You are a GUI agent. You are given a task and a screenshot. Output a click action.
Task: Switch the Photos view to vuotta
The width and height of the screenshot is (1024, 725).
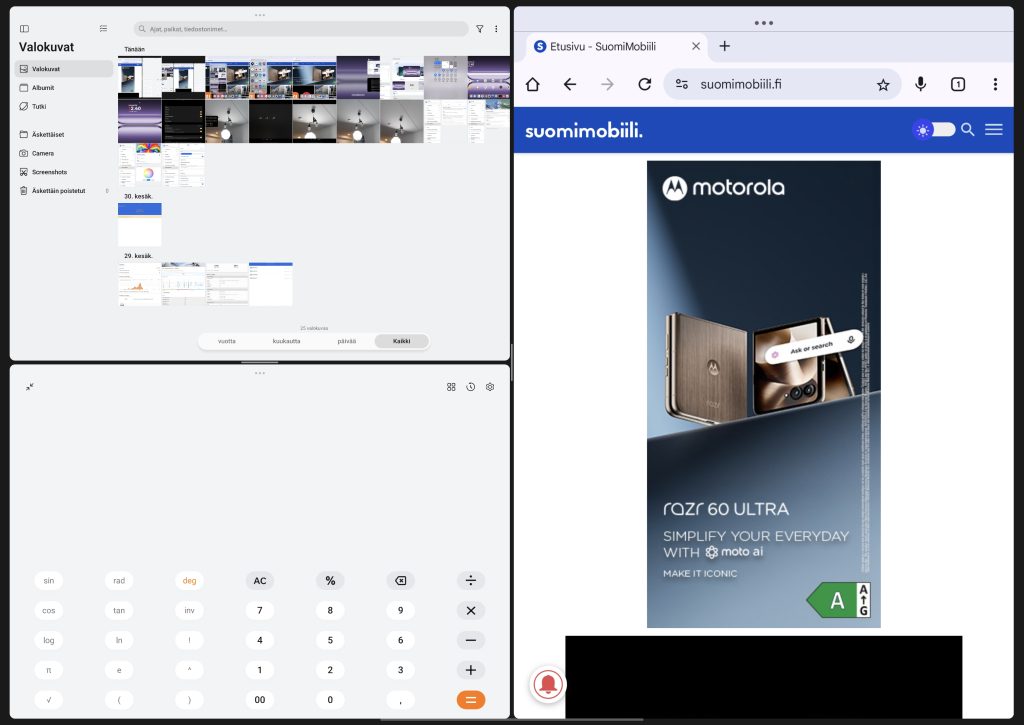[227, 341]
